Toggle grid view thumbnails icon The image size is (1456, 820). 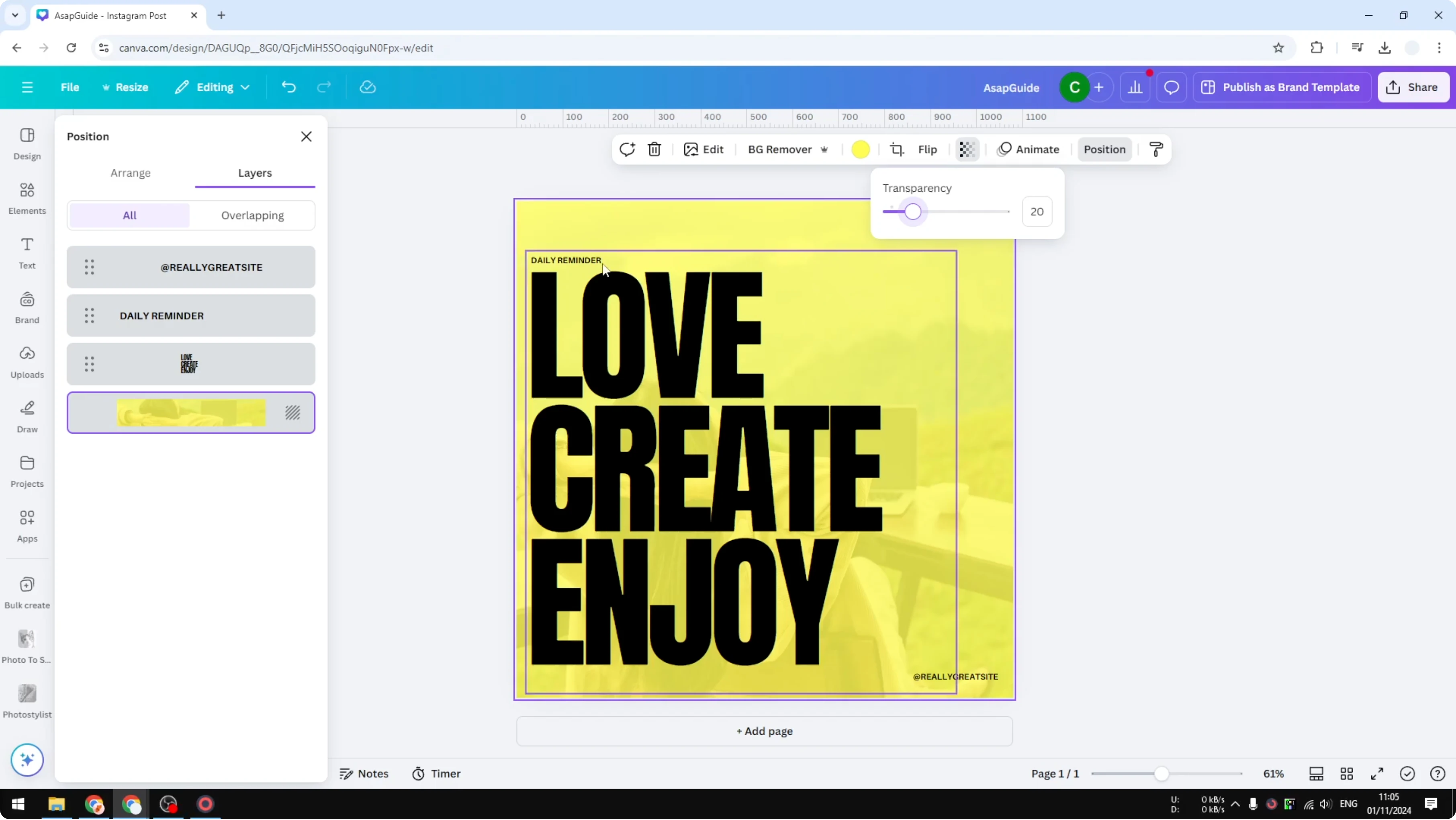click(1346, 774)
